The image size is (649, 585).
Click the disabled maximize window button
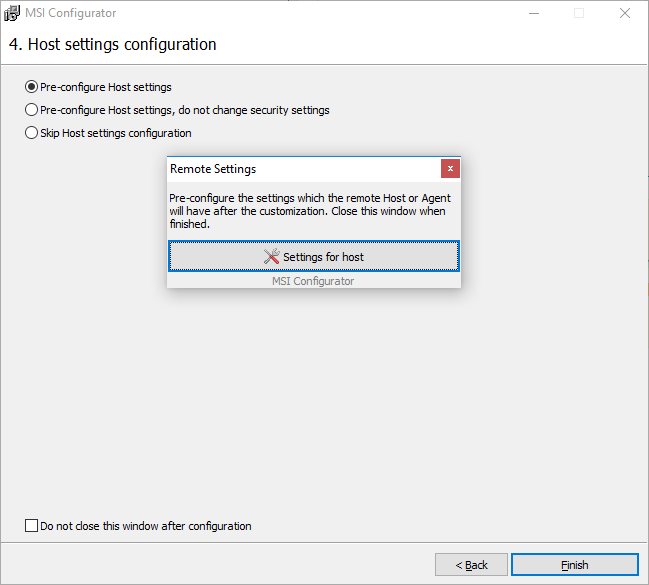coord(579,13)
